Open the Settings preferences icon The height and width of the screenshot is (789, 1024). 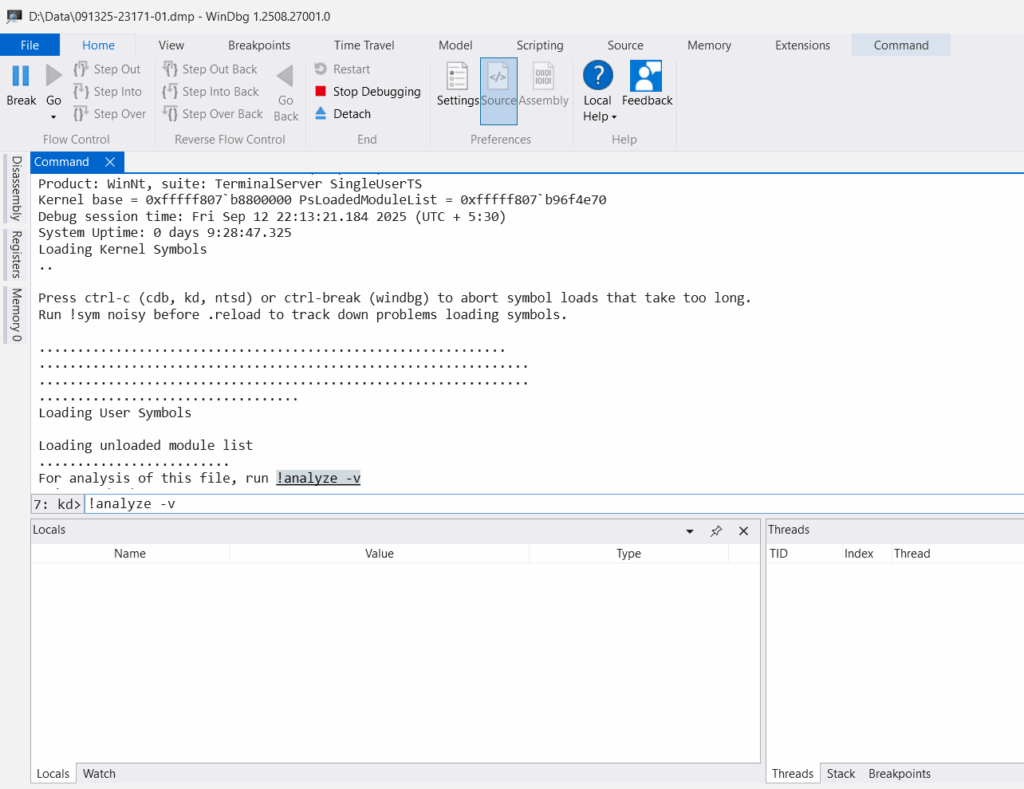458,77
